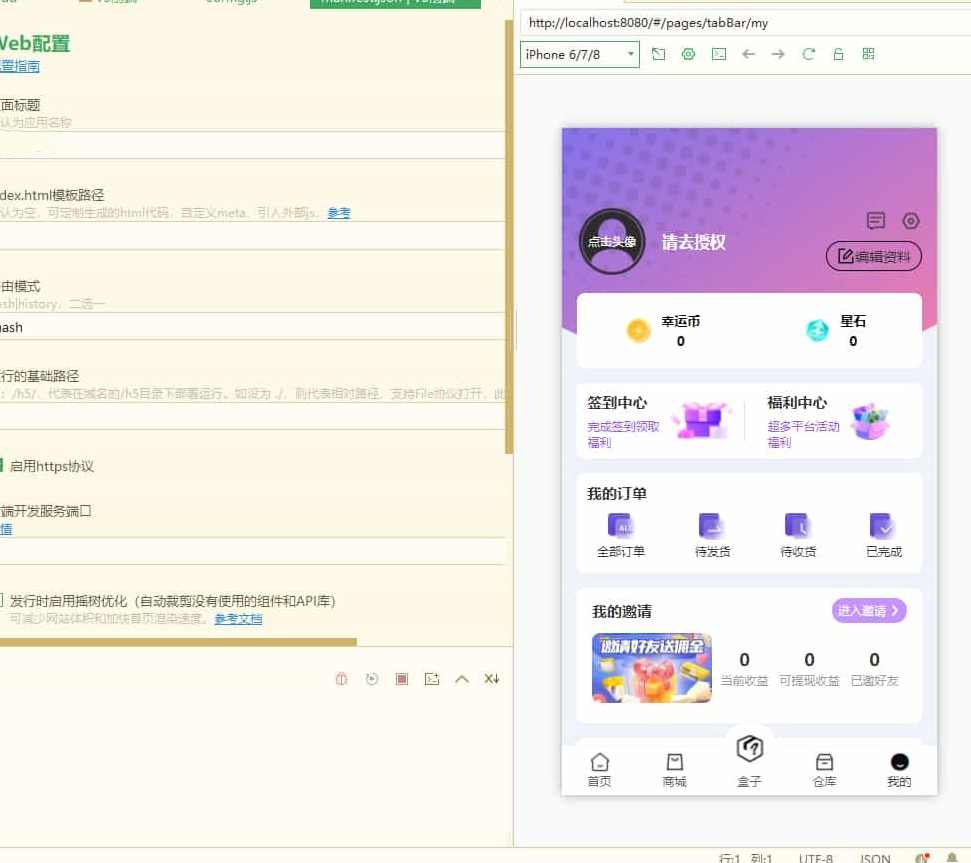Screen dimensions: 971x863
Task: Open the settings gear beside the chat icon
Action: pos(909,221)
